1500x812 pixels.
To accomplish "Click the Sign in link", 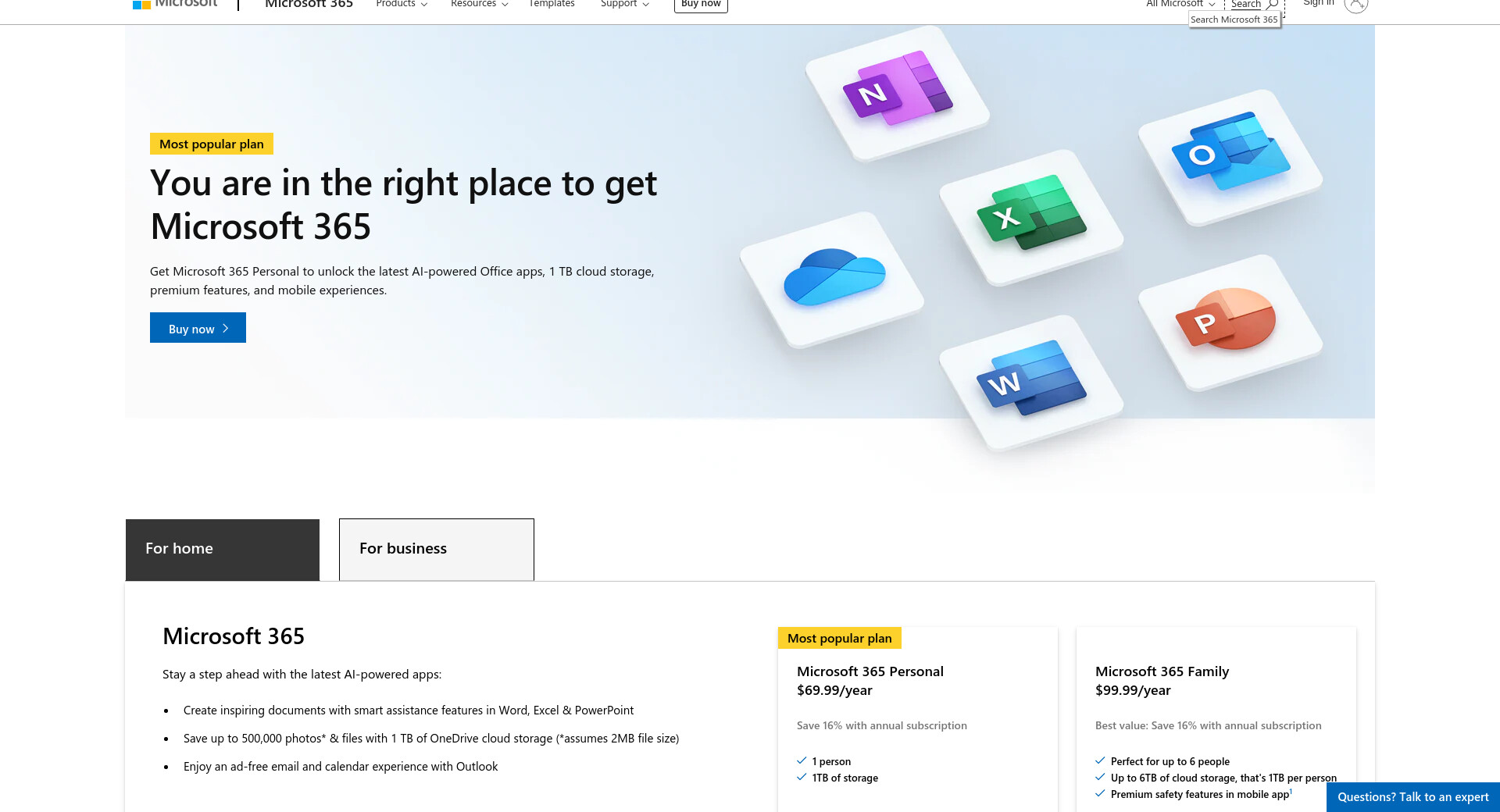I will point(1319,4).
